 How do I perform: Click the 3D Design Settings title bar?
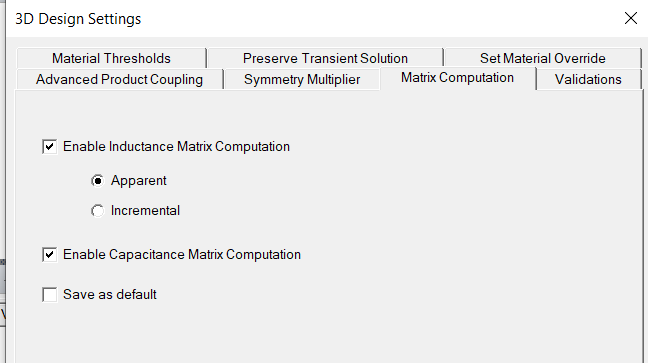[314, 19]
